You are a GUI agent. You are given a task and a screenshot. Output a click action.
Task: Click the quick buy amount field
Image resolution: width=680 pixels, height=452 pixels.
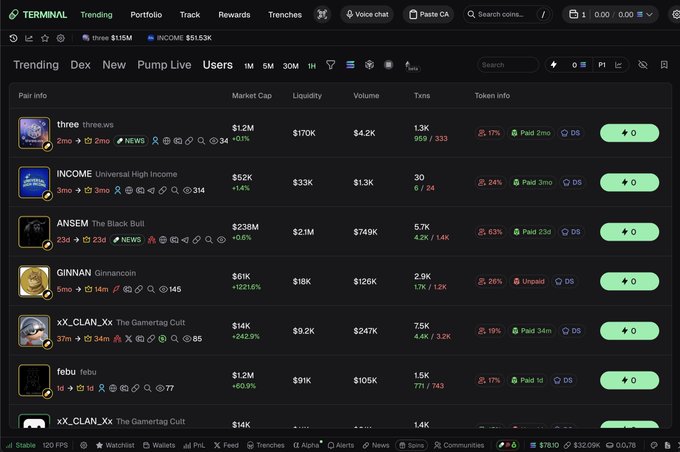(x=569, y=65)
